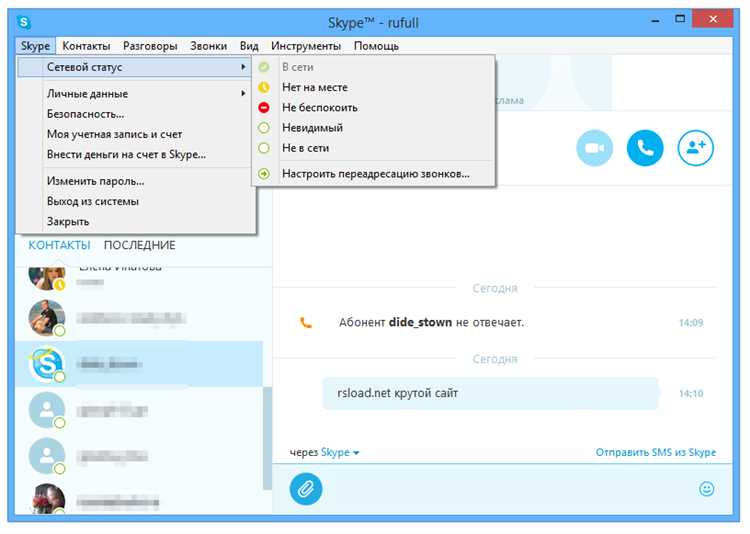Click the add people to conversation icon
The image size is (750, 534).
695,148
